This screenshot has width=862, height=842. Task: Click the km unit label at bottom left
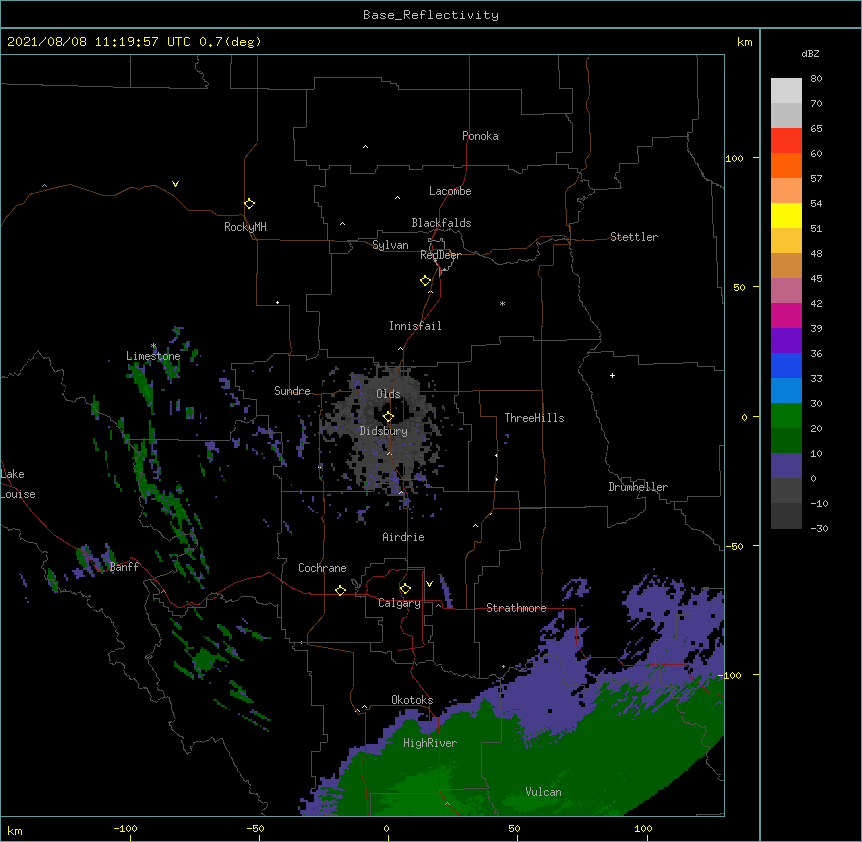pos(15,831)
